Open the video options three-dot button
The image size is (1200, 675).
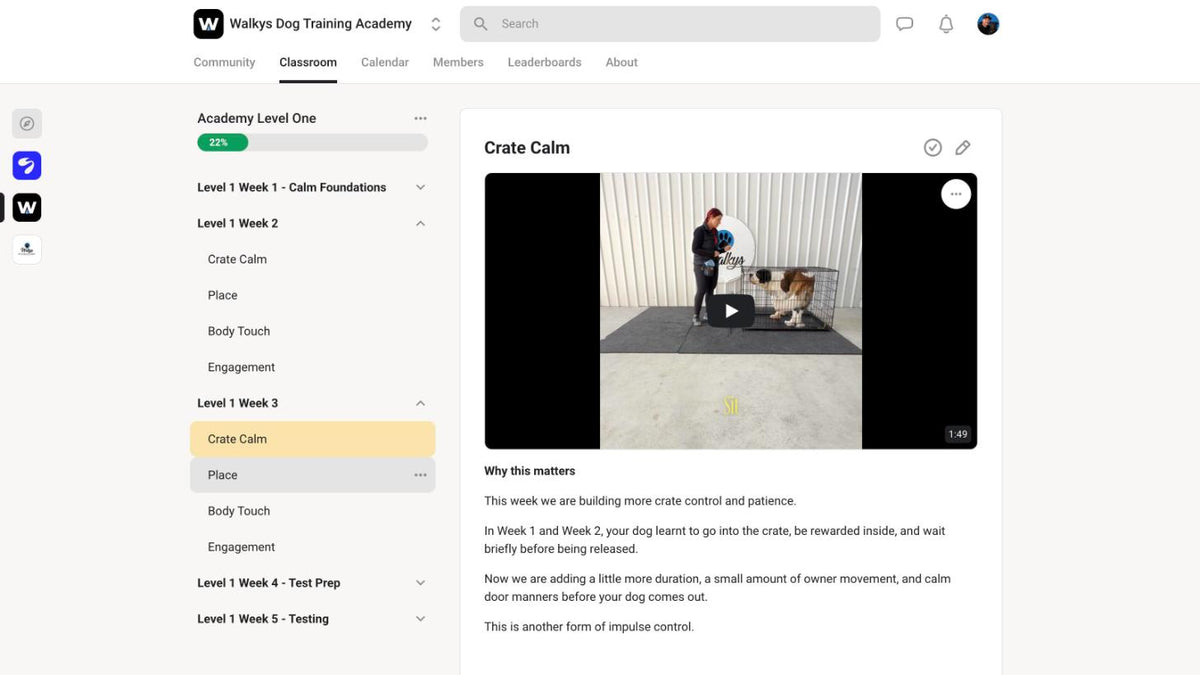(x=956, y=194)
